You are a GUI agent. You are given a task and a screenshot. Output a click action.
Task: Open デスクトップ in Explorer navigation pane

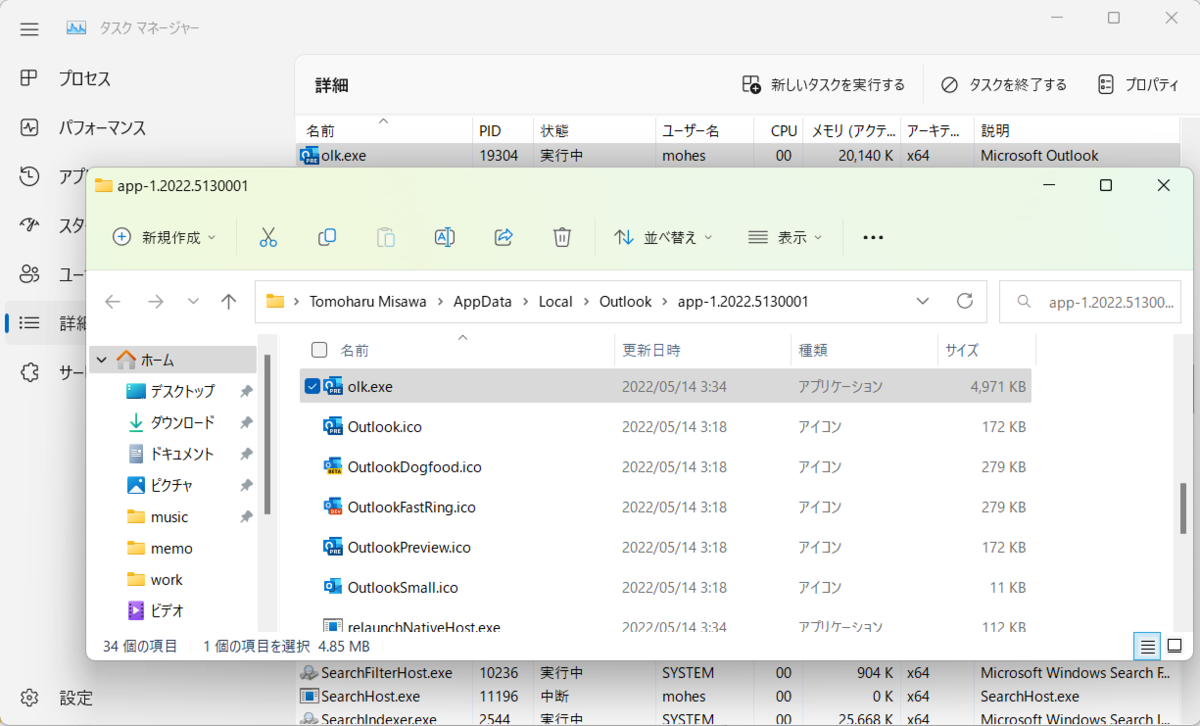pyautogui.click(x=173, y=391)
